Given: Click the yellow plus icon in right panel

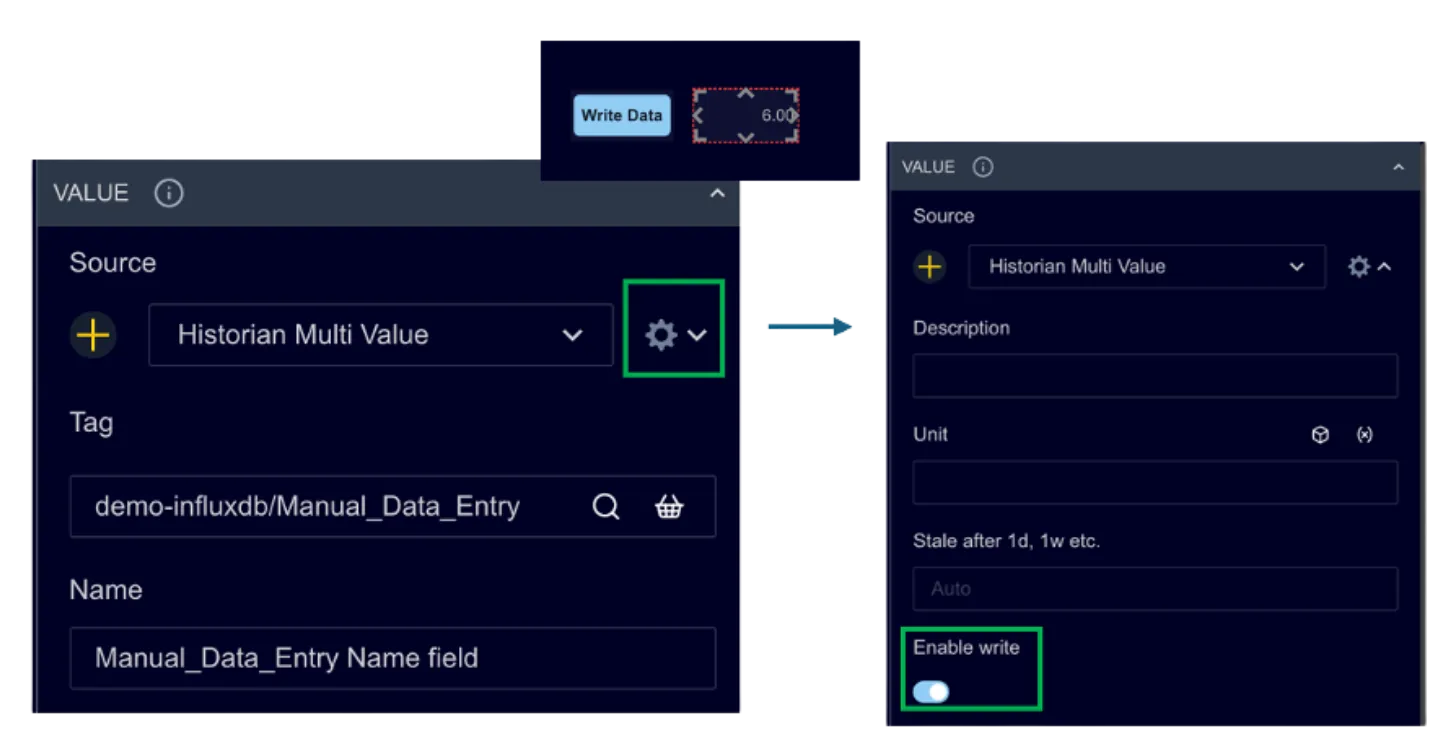Looking at the screenshot, I should 930,267.
